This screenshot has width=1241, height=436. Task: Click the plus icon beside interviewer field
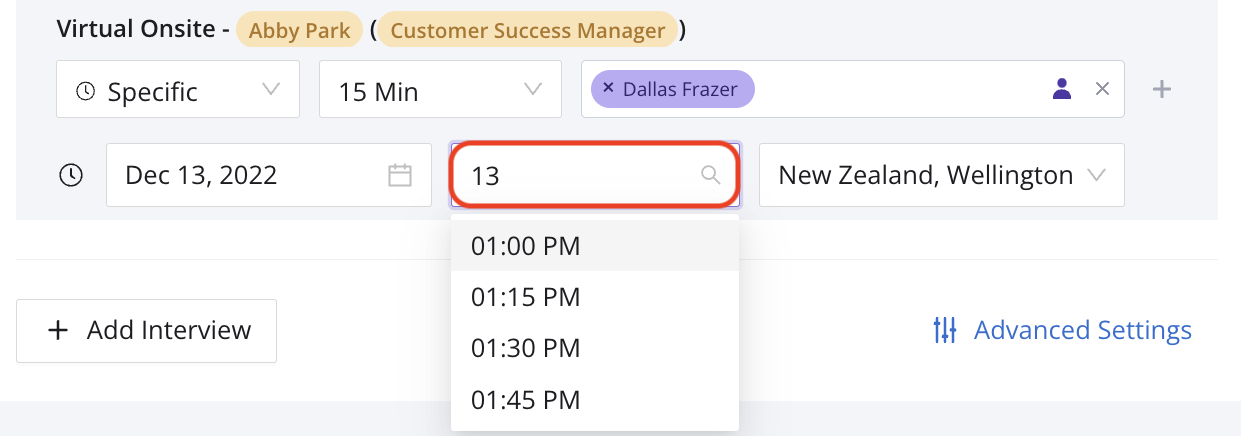click(1161, 90)
